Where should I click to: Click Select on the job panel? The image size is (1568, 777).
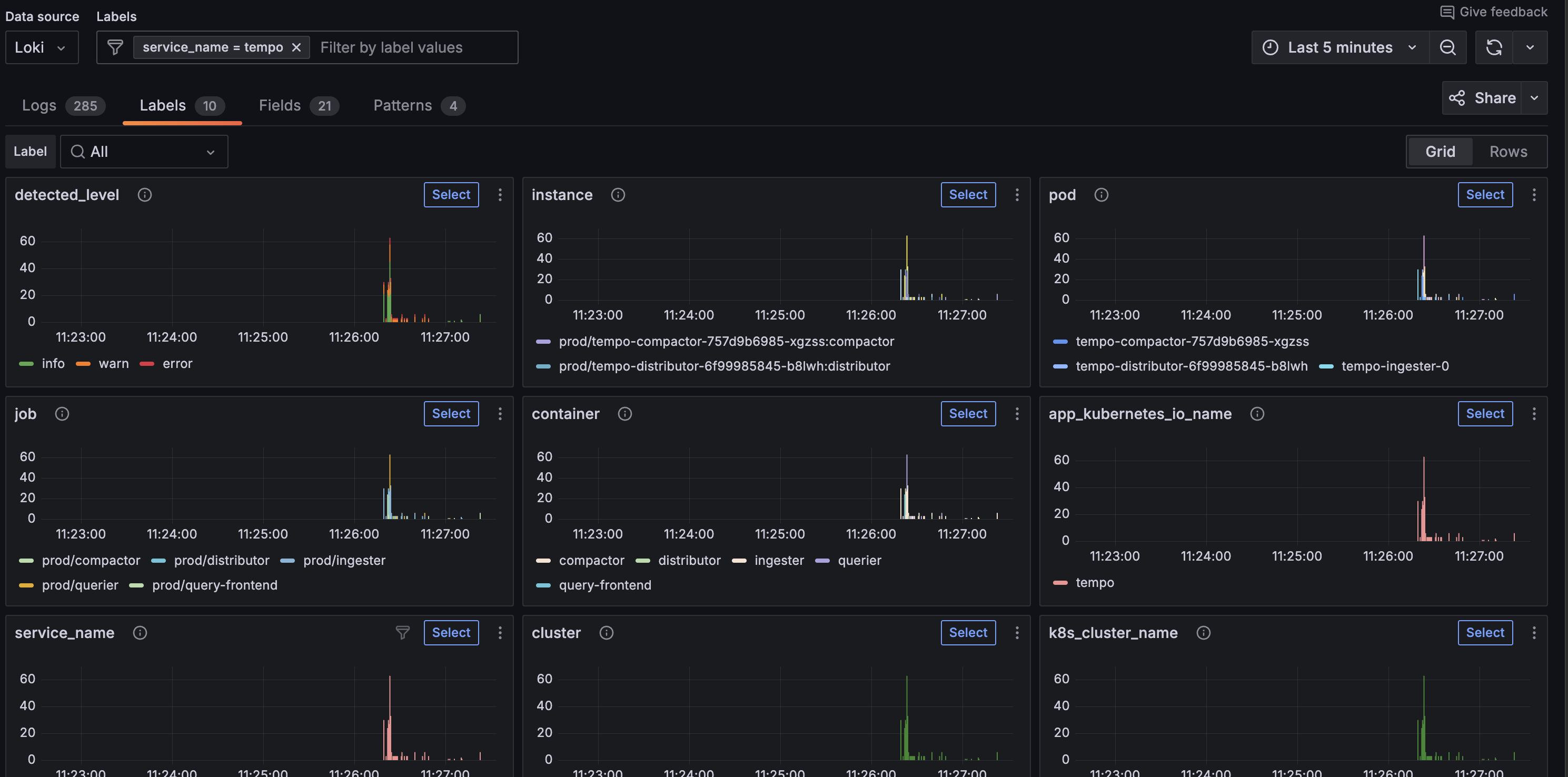[x=451, y=414]
